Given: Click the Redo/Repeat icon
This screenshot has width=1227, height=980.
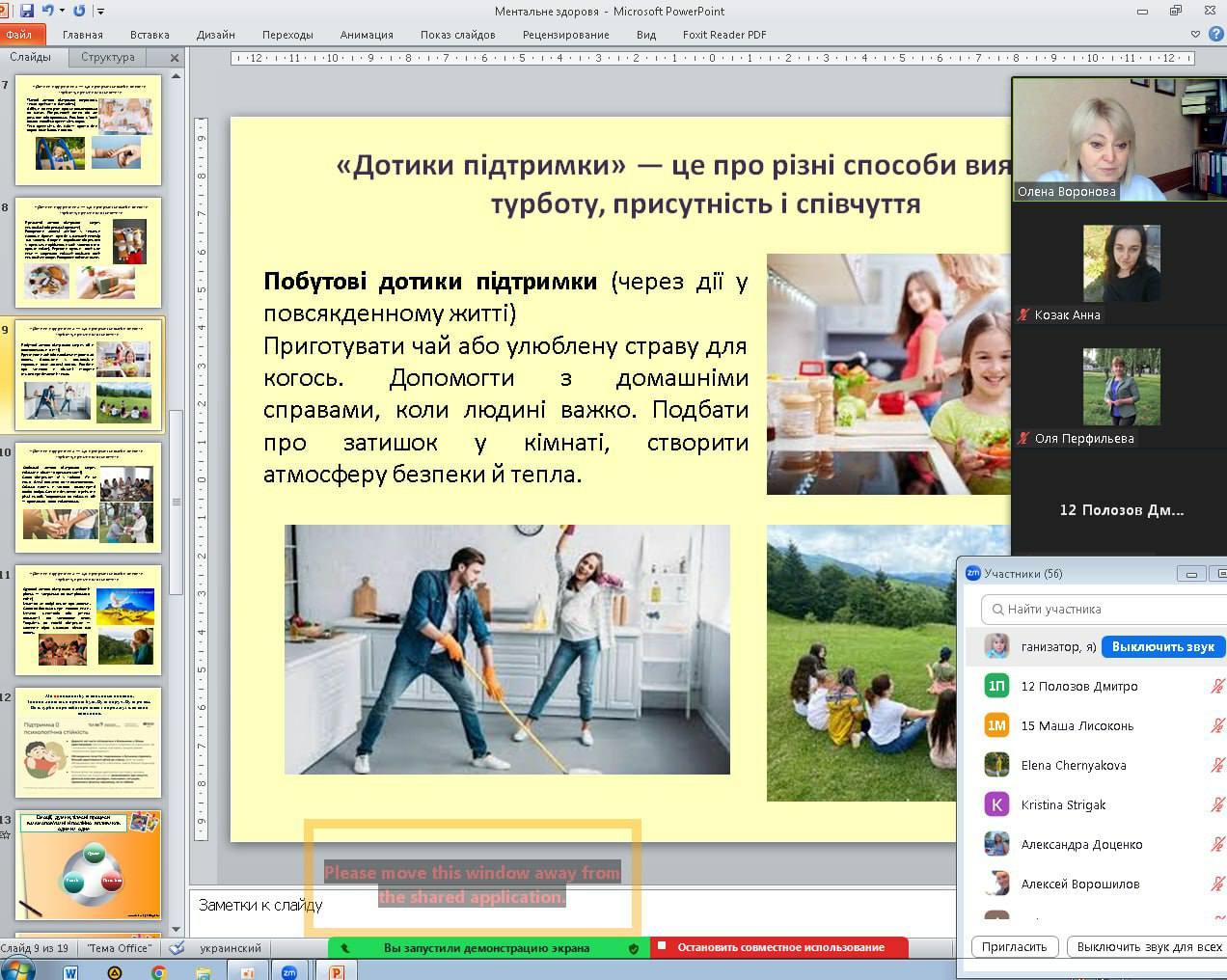Looking at the screenshot, I should (x=79, y=11).
